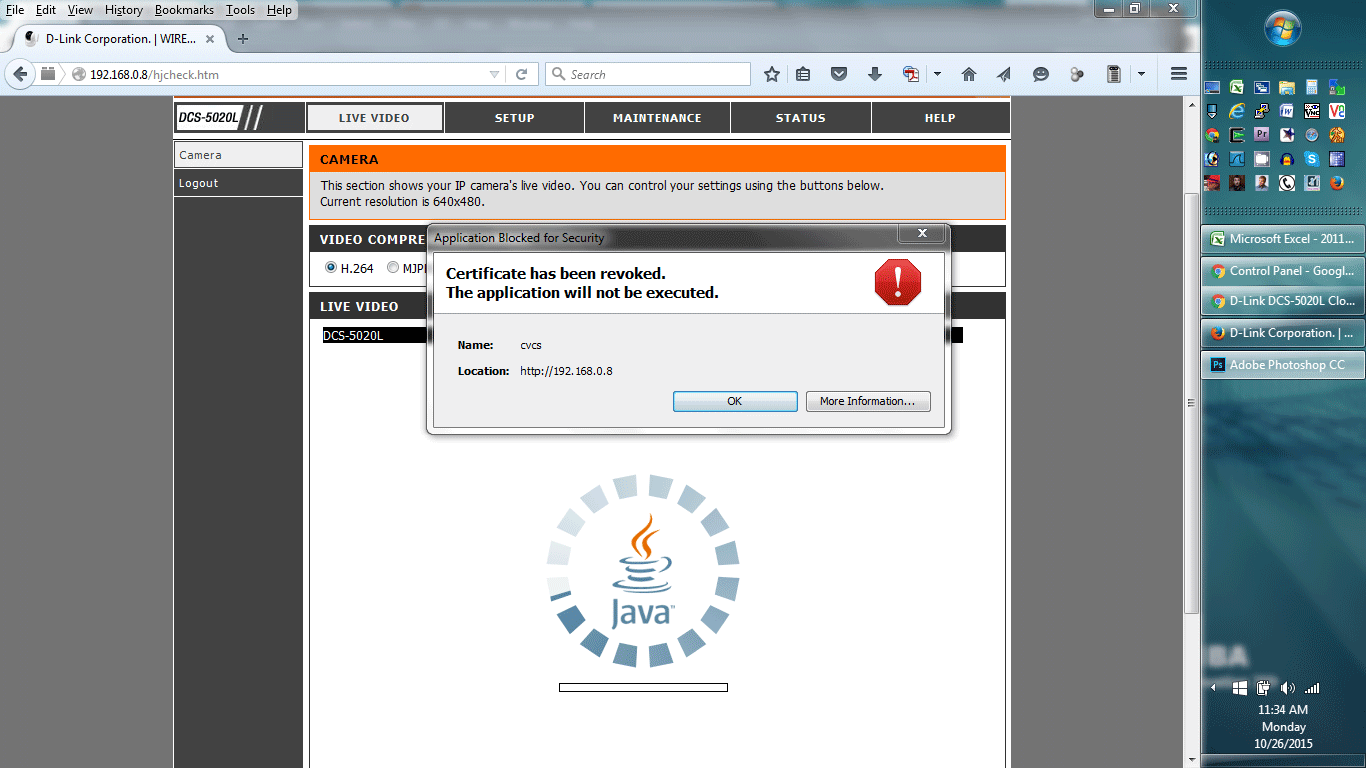Select the MJPEG radio button
Image resolution: width=1366 pixels, height=768 pixels.
point(393,268)
